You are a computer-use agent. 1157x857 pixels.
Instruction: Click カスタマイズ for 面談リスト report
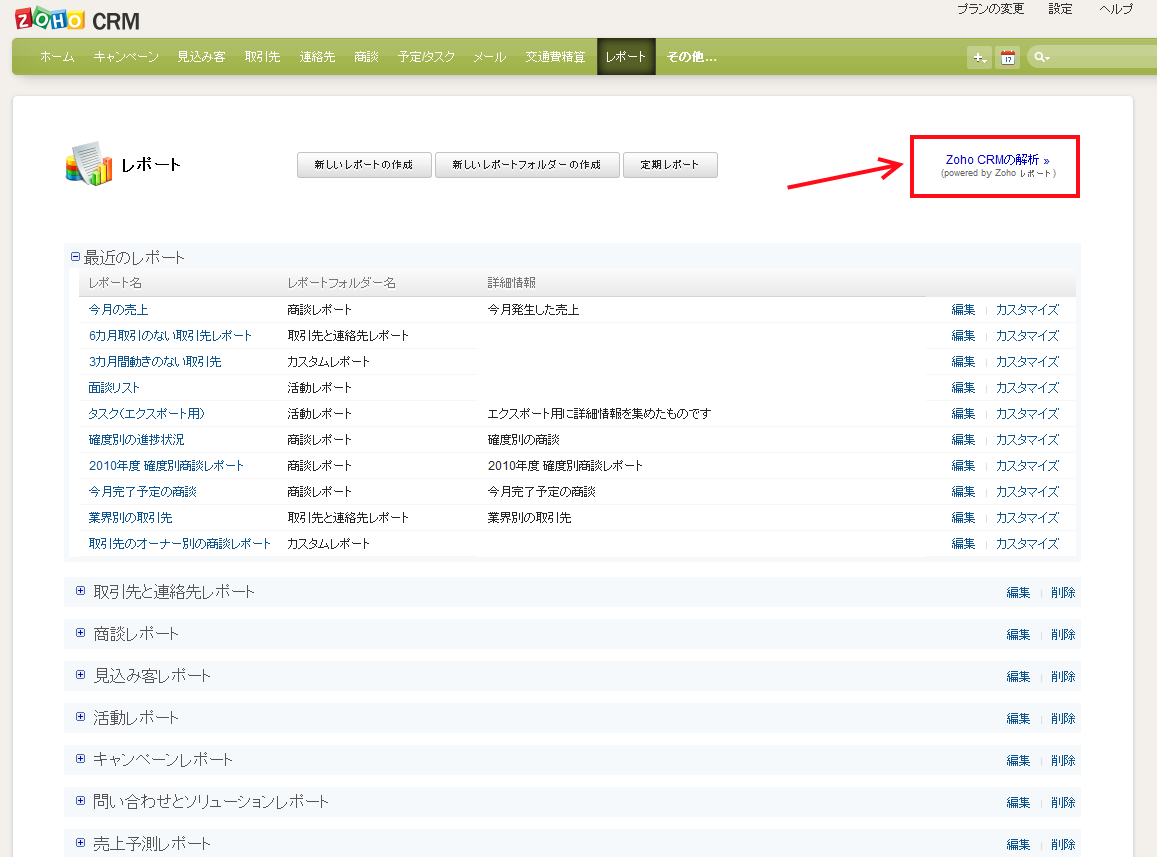1026,388
